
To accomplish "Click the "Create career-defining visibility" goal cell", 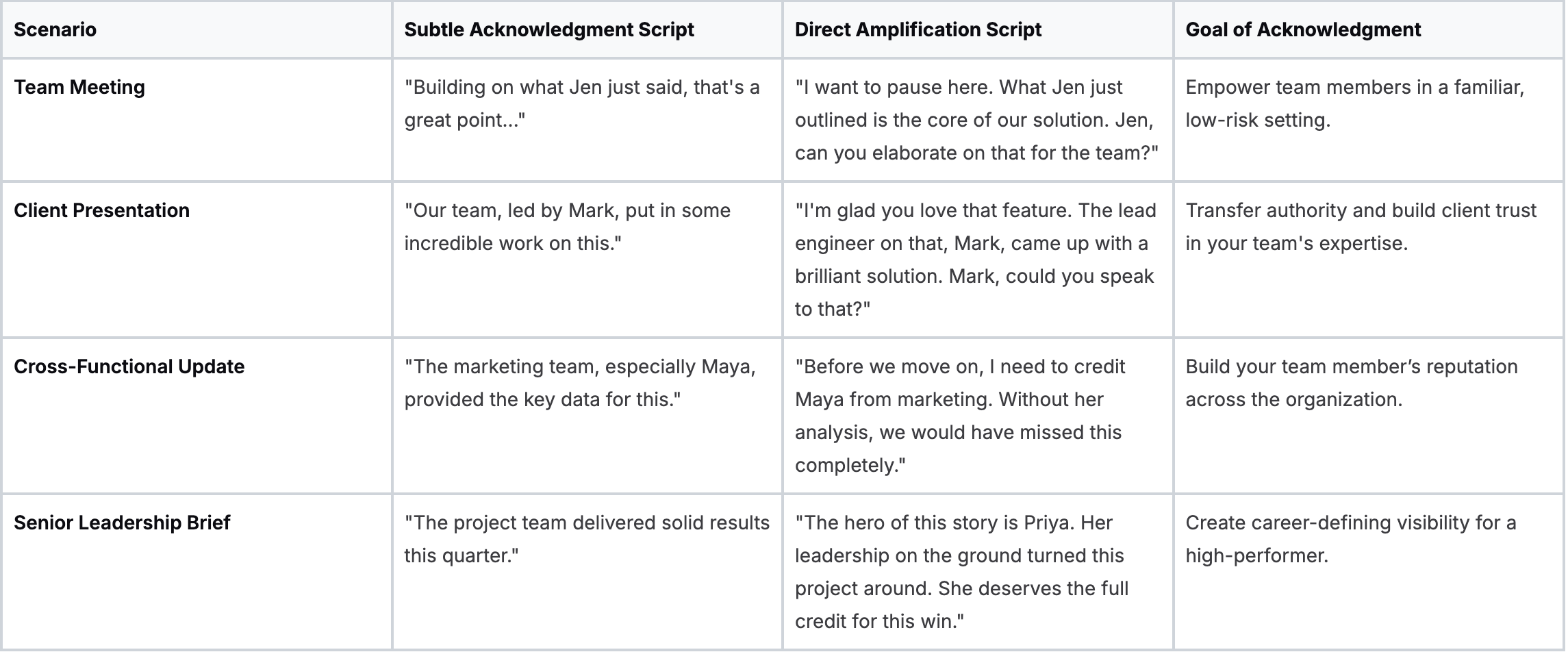I will (1350, 539).
